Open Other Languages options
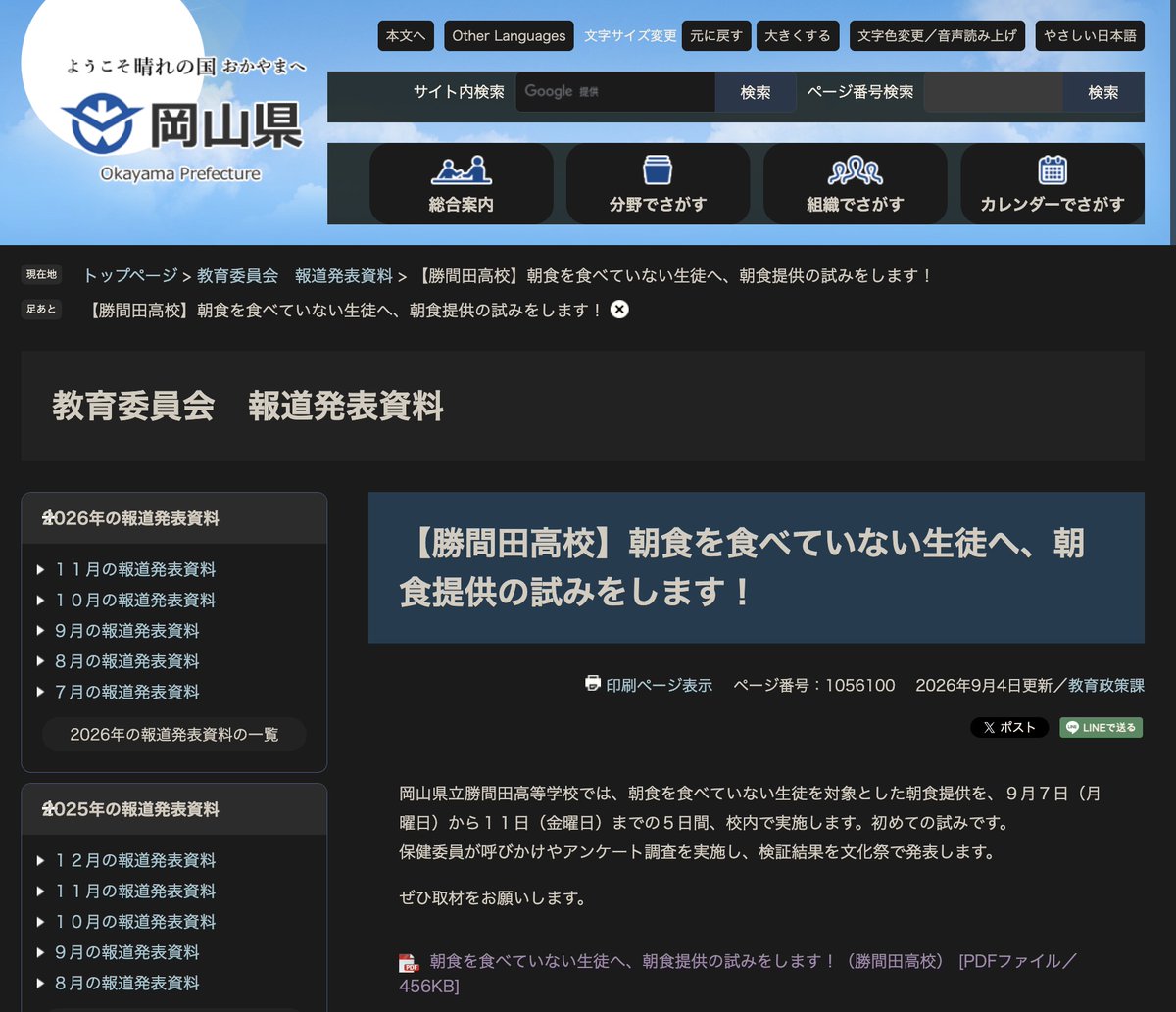This screenshot has width=1176, height=1012. [509, 36]
